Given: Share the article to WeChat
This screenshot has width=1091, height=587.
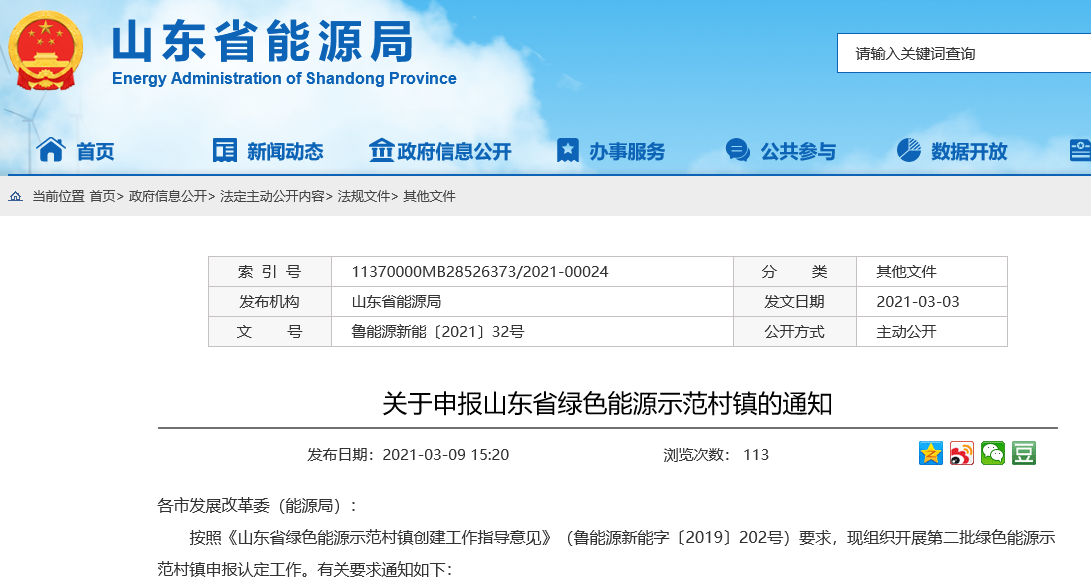Looking at the screenshot, I should pos(991,454).
